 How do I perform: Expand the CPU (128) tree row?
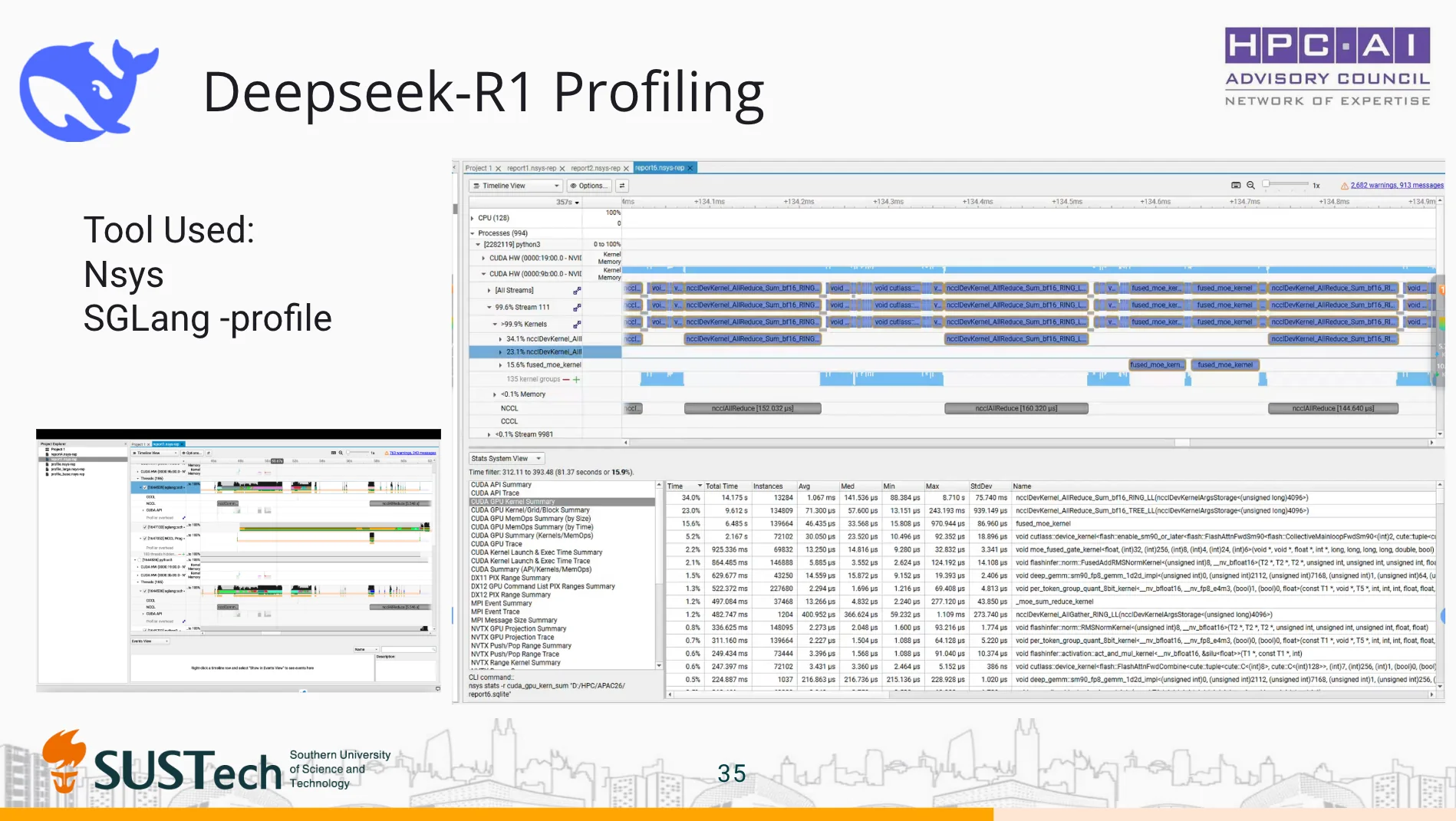pos(473,219)
